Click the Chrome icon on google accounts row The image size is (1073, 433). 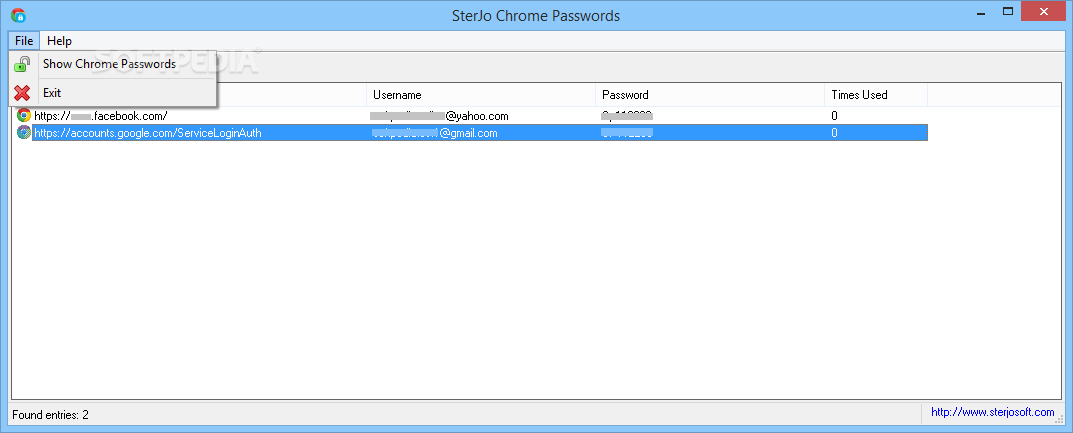[x=24, y=133]
